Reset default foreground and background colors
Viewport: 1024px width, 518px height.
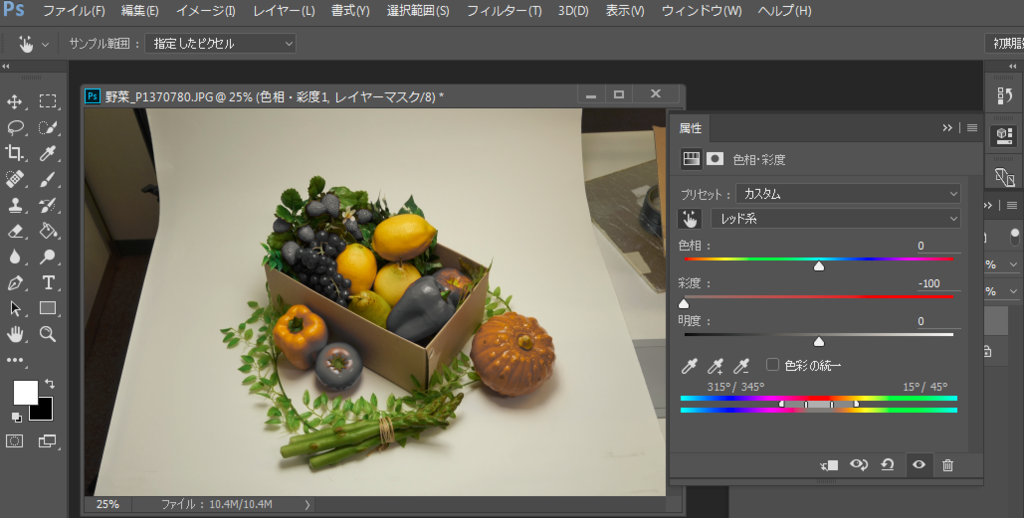click(x=17, y=417)
